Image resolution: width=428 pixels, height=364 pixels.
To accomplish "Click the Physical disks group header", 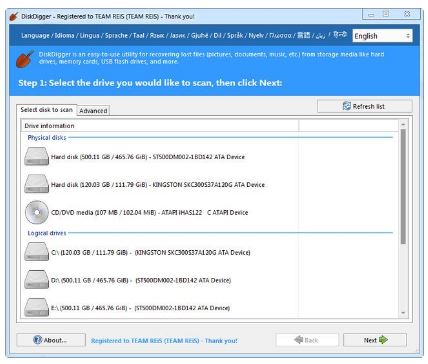I will 47,137.
